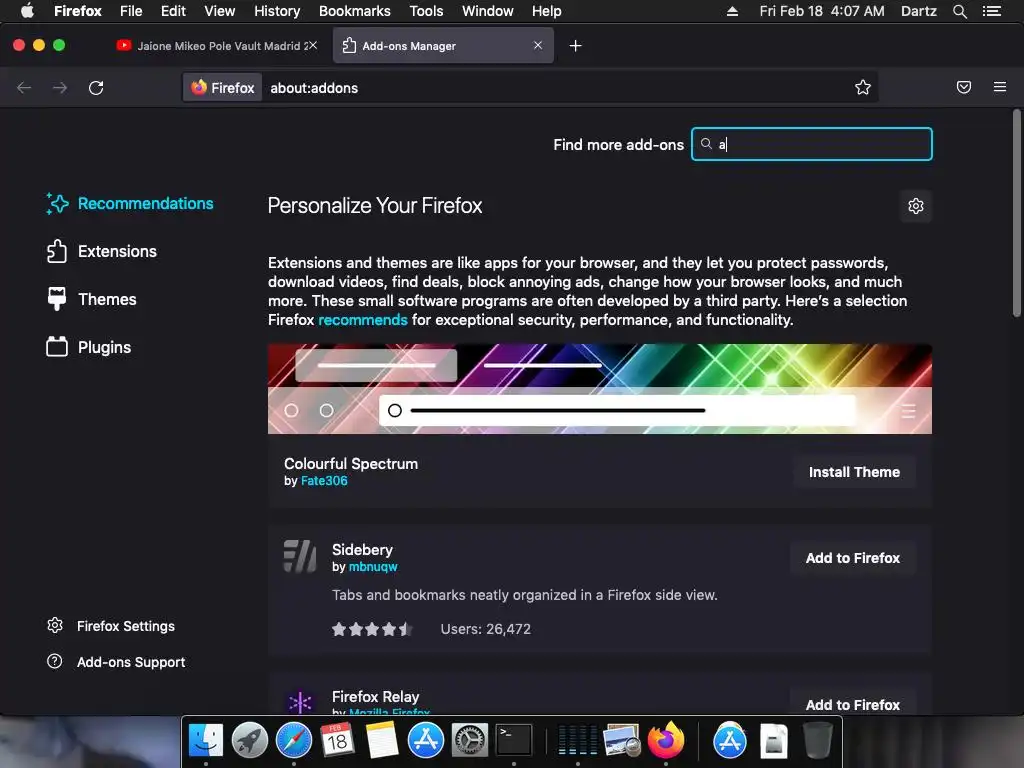The width and height of the screenshot is (1024, 768).
Task: Open the Firefox hamburger application menu
Action: coord(1000,87)
